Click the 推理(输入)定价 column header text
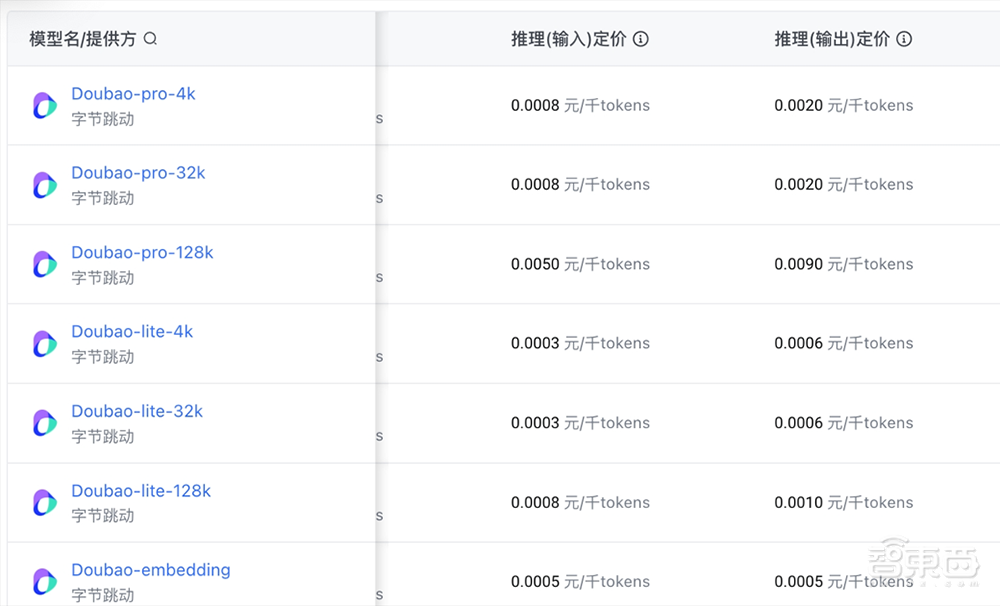The height and width of the screenshot is (606, 1000). pyautogui.click(x=568, y=39)
